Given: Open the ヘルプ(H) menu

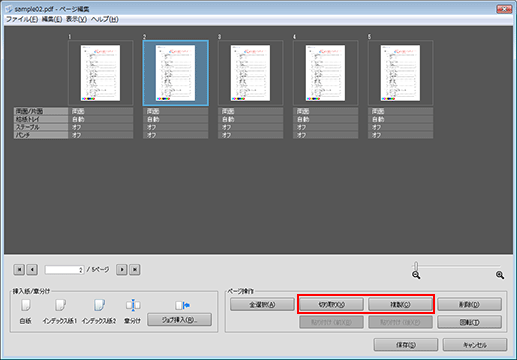Looking at the screenshot, I should pyautogui.click(x=105, y=19).
